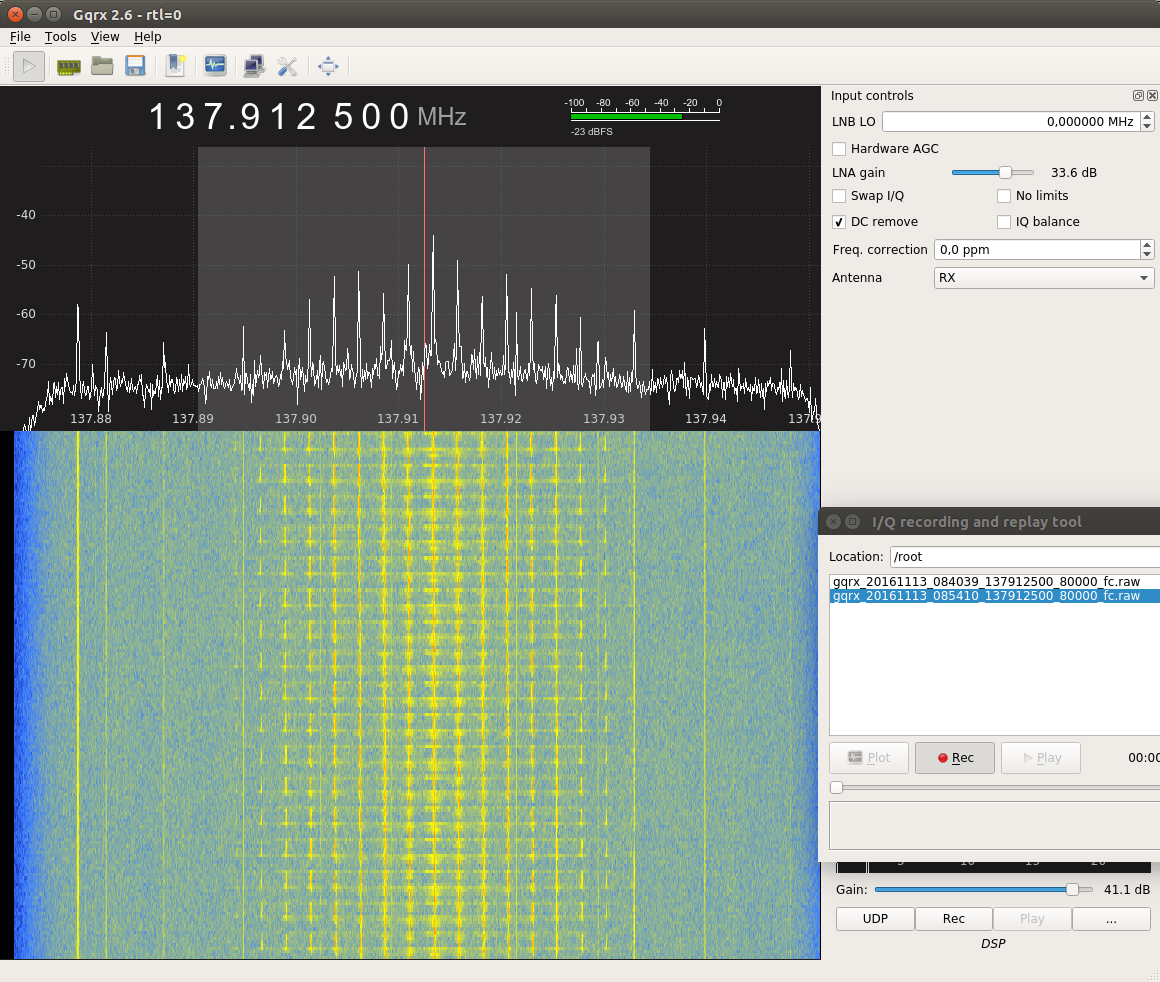The image size is (1160, 982).
Task: Enable the Swap I/Q checkbox
Action: (839, 196)
